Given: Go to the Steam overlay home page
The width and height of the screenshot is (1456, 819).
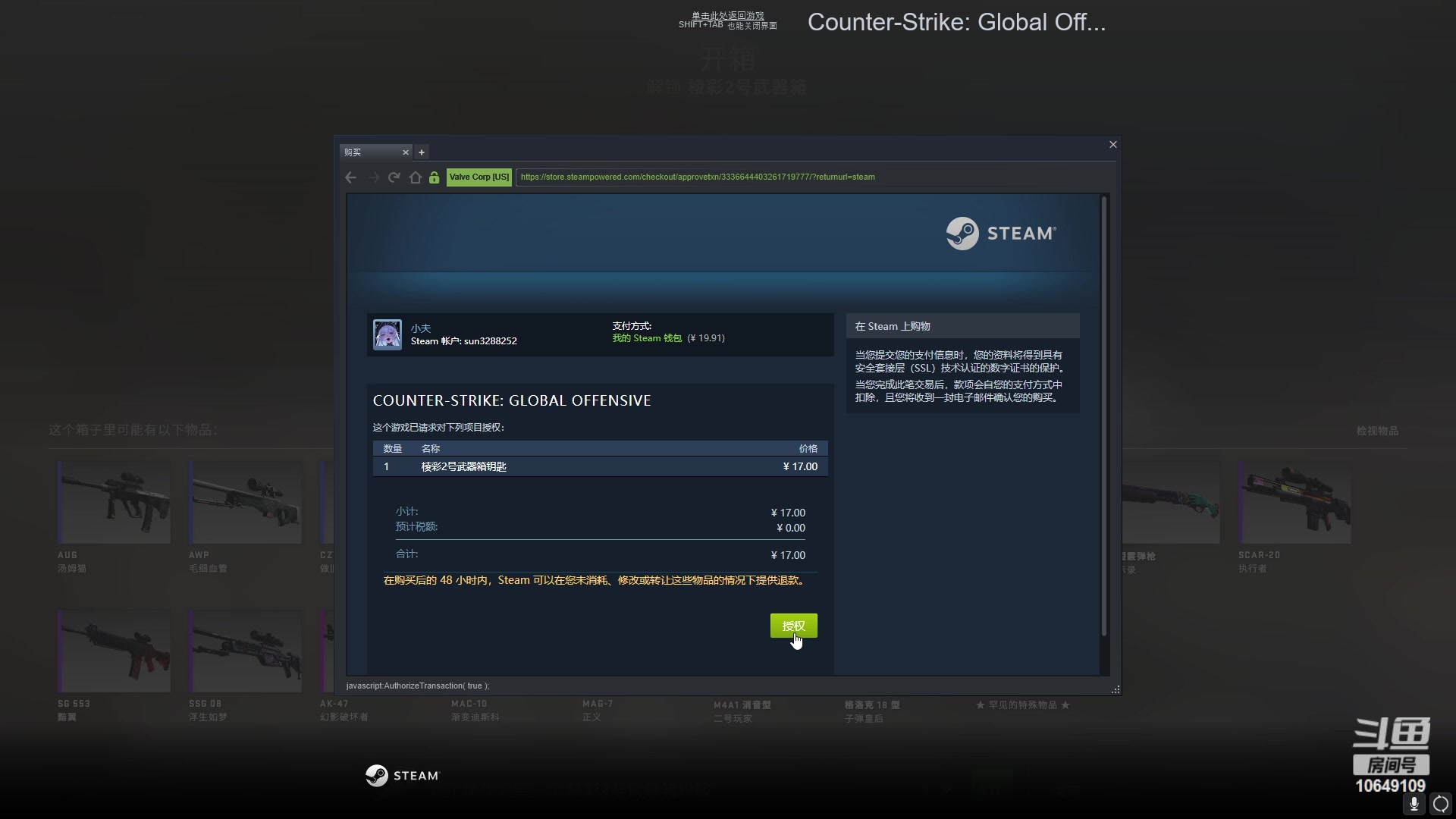Looking at the screenshot, I should [x=415, y=177].
